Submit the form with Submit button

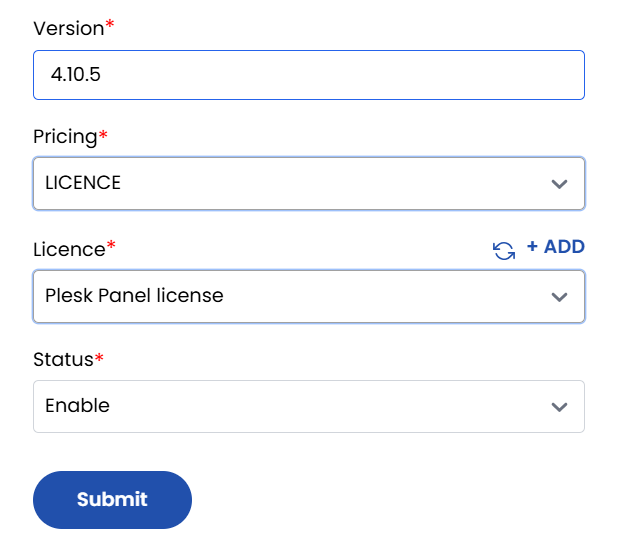click(x=112, y=499)
